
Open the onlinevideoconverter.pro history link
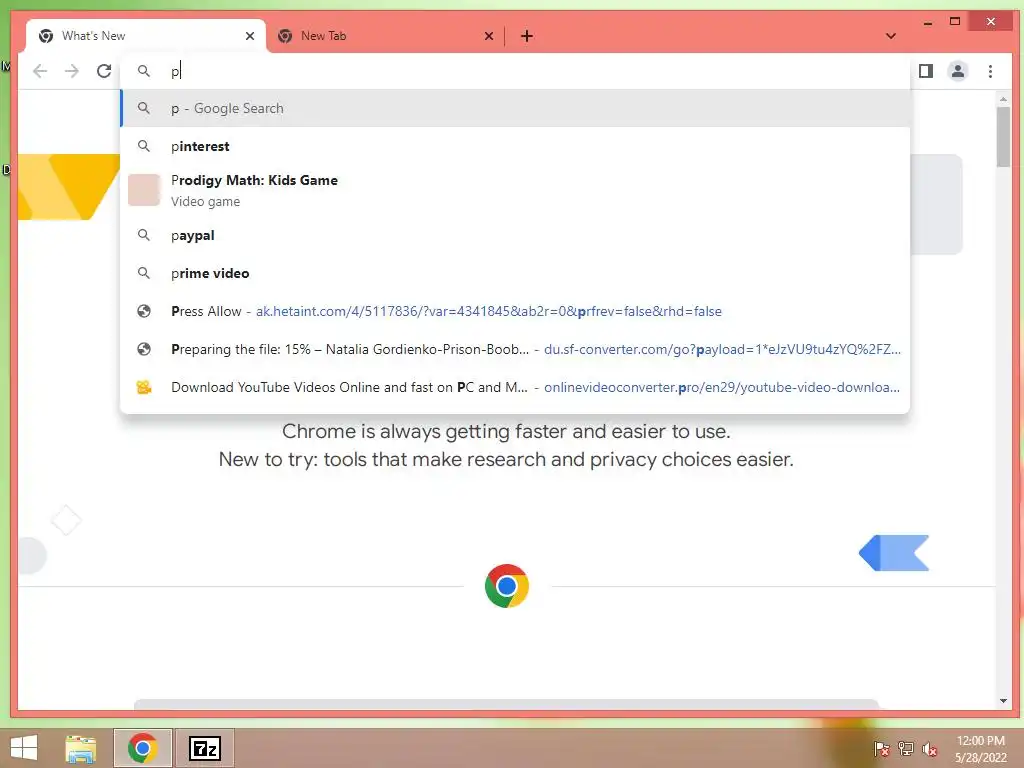click(x=515, y=387)
